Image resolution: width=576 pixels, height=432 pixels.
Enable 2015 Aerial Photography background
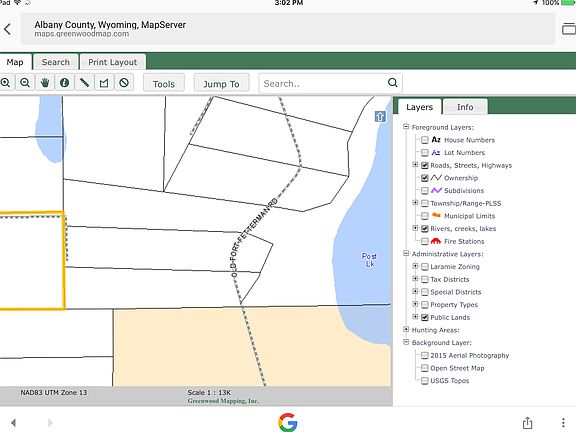tap(425, 355)
